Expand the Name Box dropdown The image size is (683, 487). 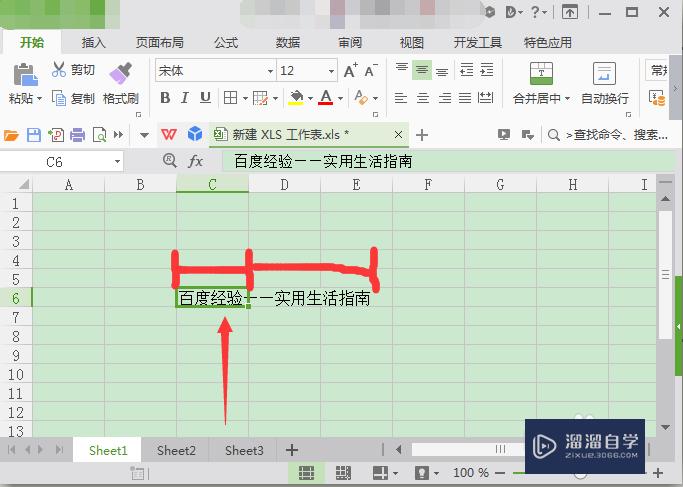[x=117, y=162]
